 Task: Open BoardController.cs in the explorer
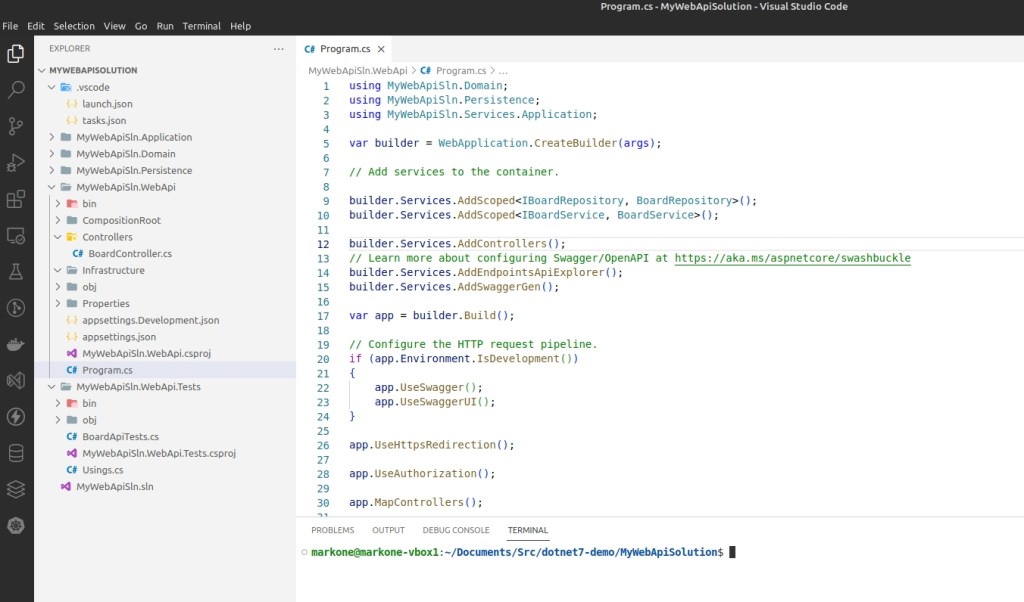point(129,254)
